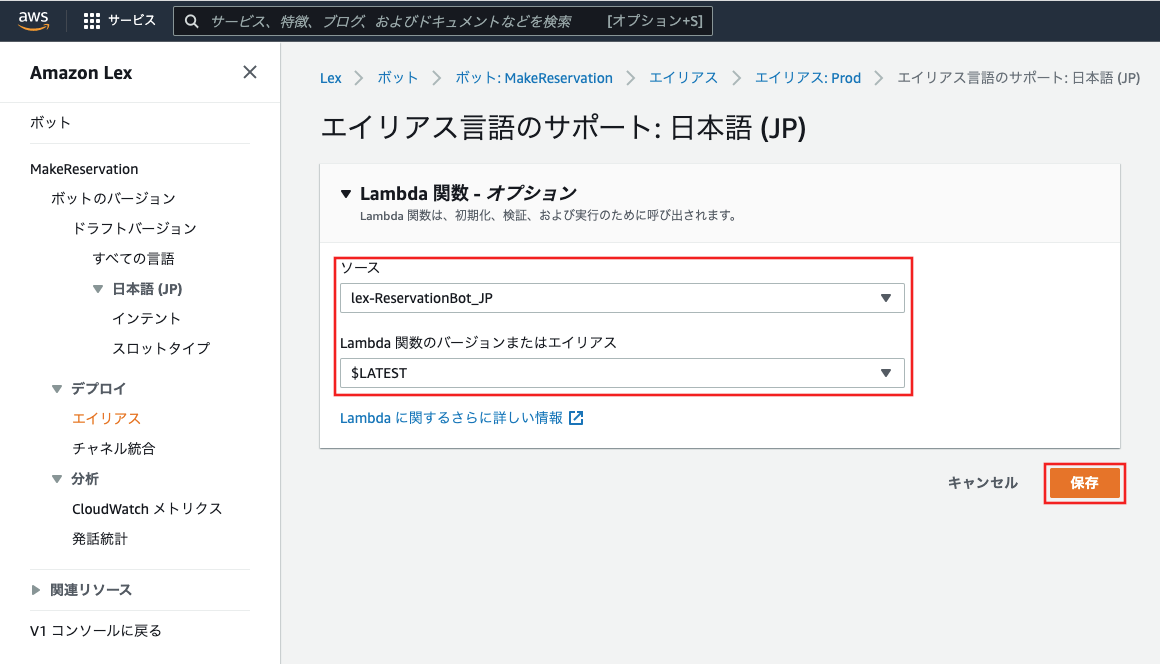Click the キャンセル button
The image size is (1160, 664).
pyautogui.click(x=982, y=483)
